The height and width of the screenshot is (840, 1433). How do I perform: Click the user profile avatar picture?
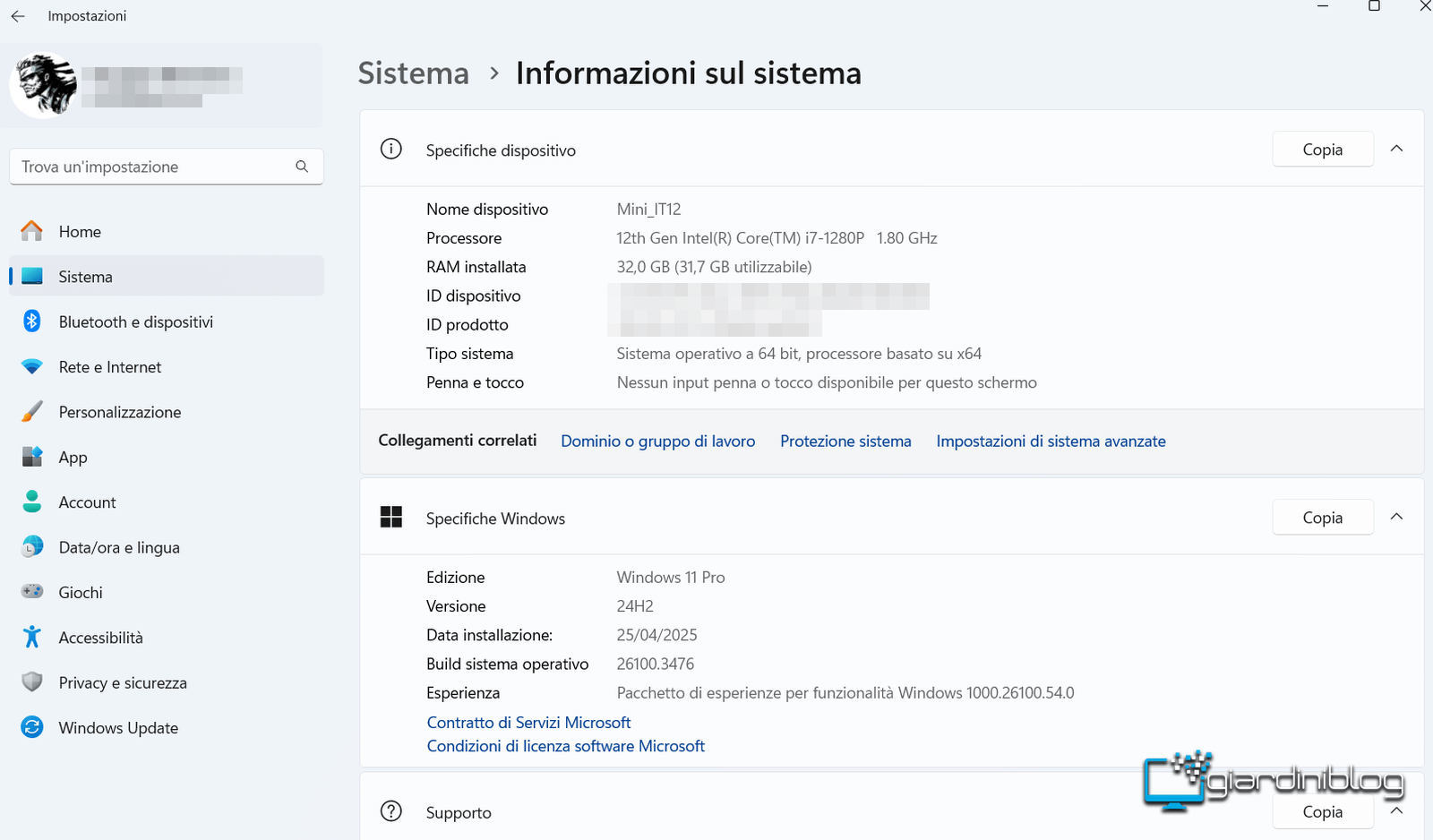(x=43, y=85)
